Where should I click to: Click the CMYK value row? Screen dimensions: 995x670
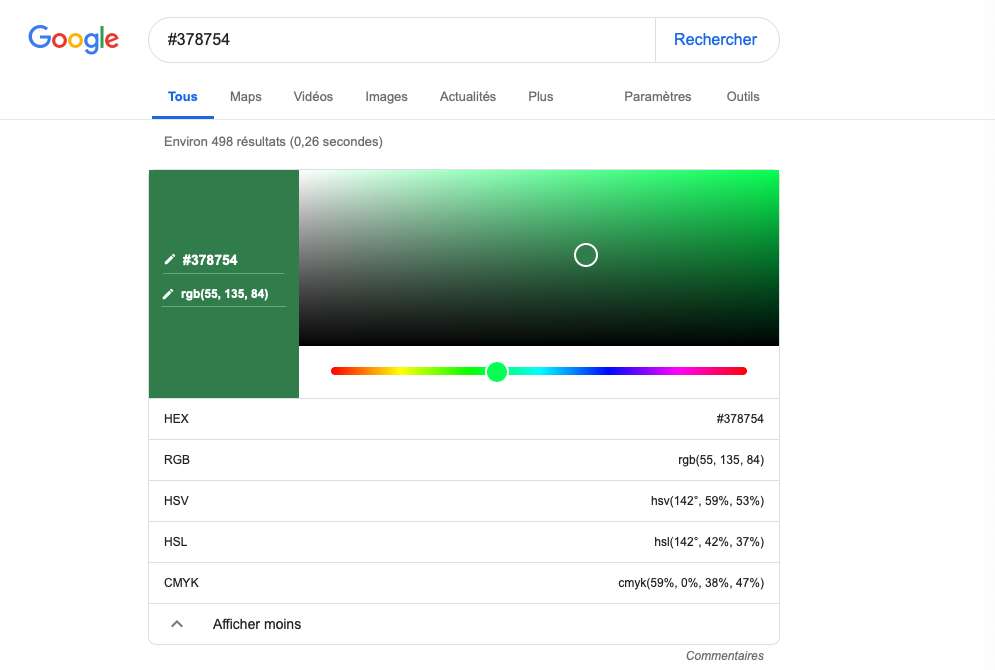[x=463, y=583]
